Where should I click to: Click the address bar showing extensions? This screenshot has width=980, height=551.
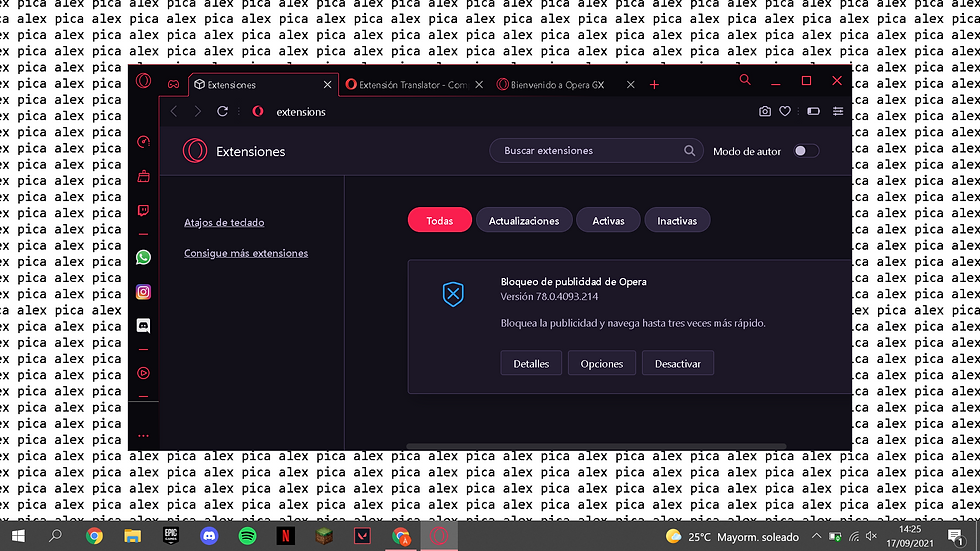(500, 111)
